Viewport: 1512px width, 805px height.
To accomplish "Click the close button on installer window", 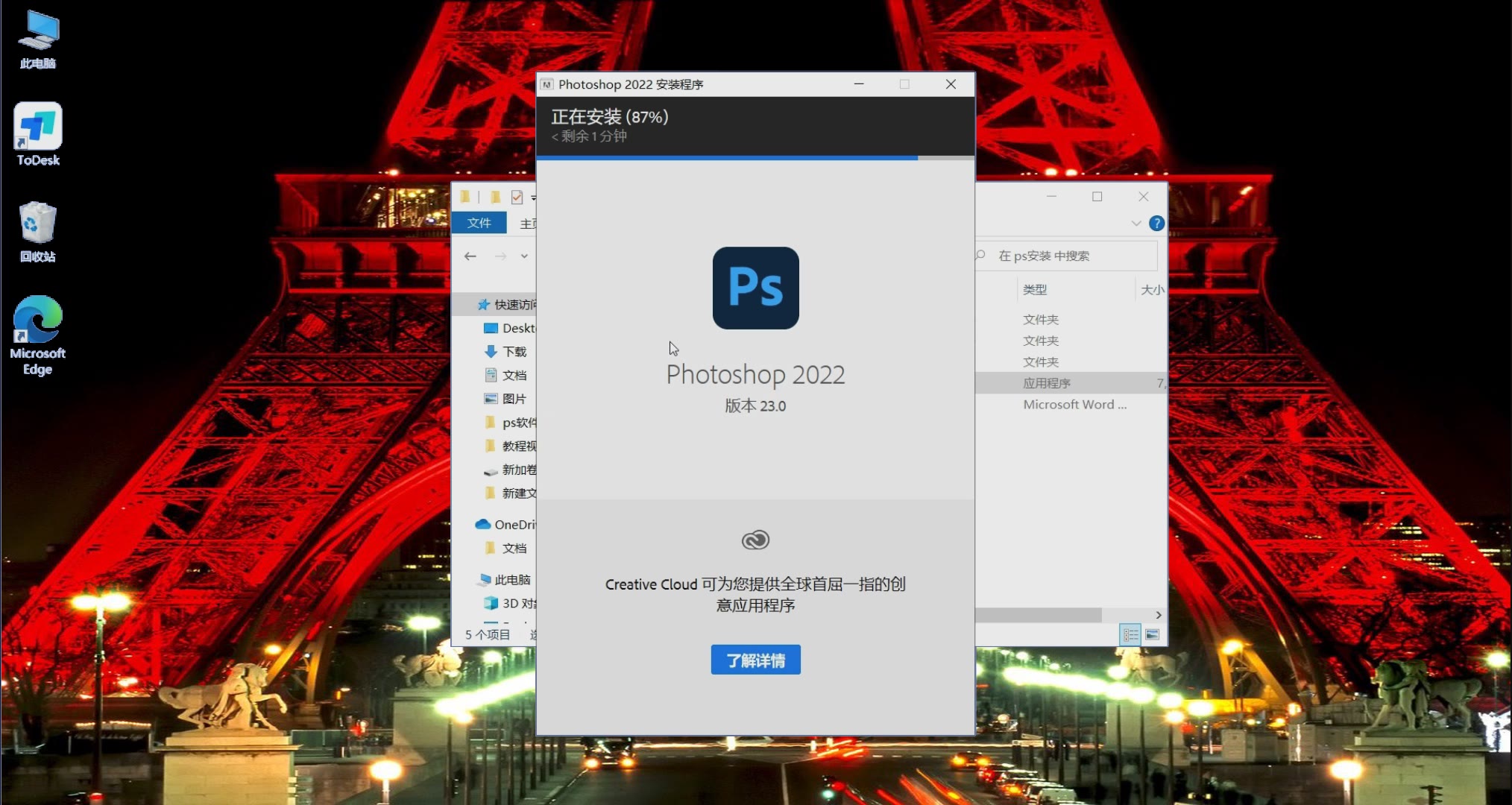I will click(x=950, y=84).
